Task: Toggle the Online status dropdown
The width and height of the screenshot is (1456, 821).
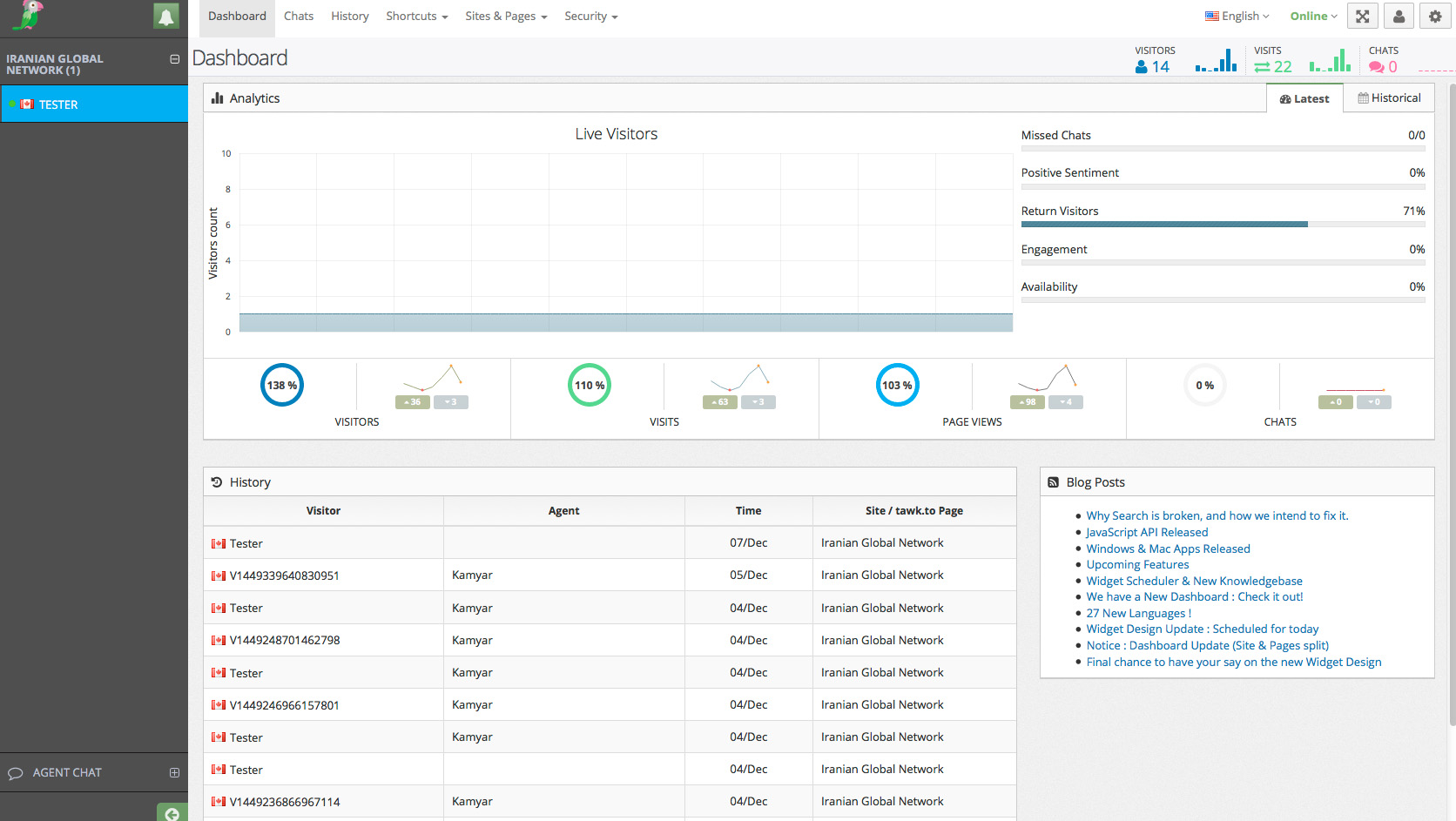Action: click(1313, 17)
